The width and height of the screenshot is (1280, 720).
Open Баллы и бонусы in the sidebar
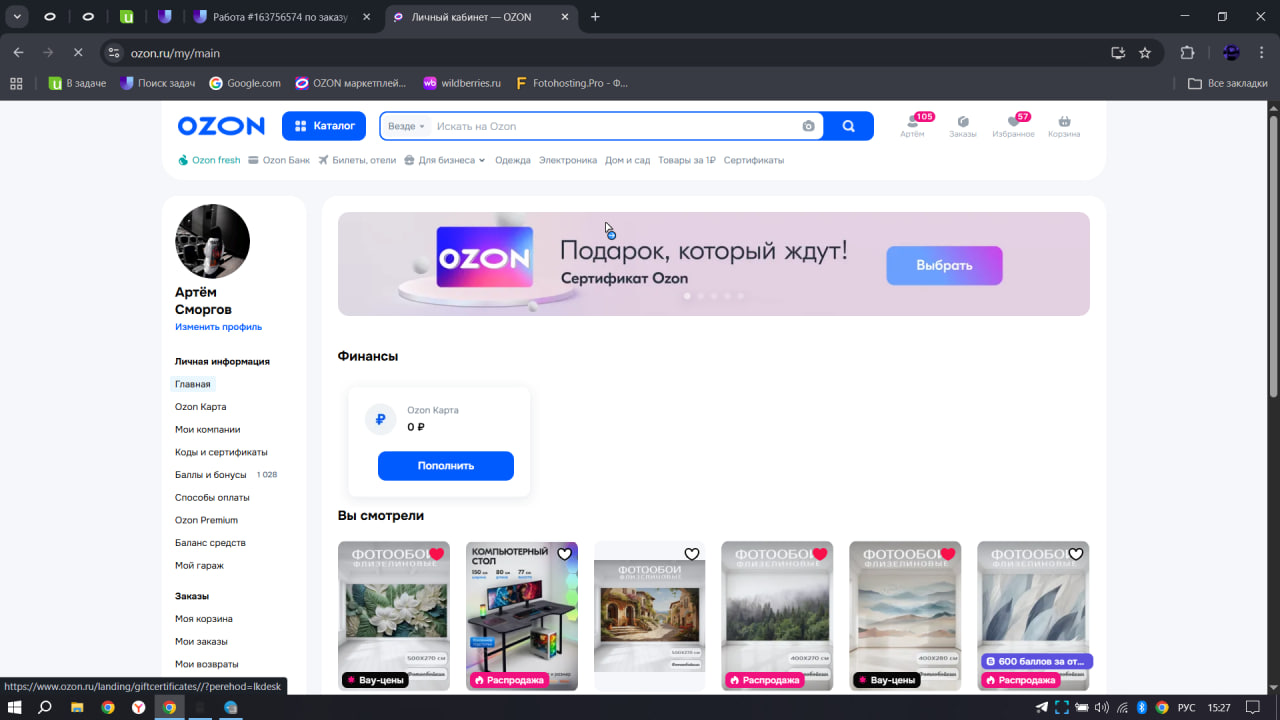(211, 475)
